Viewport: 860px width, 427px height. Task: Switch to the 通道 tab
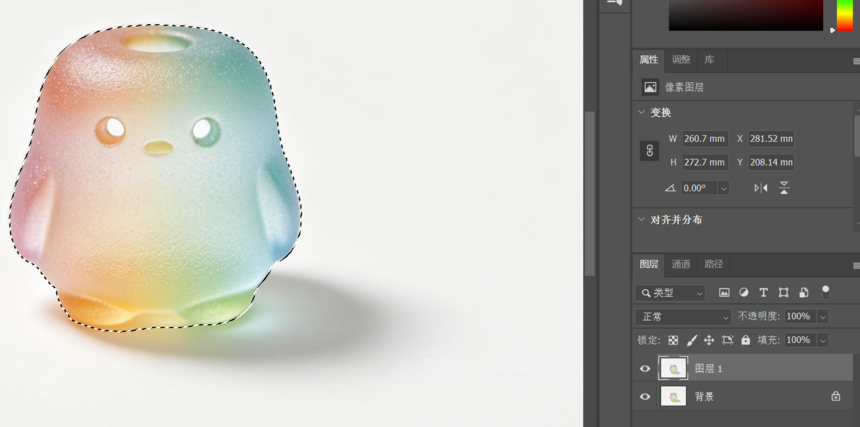pyautogui.click(x=681, y=264)
